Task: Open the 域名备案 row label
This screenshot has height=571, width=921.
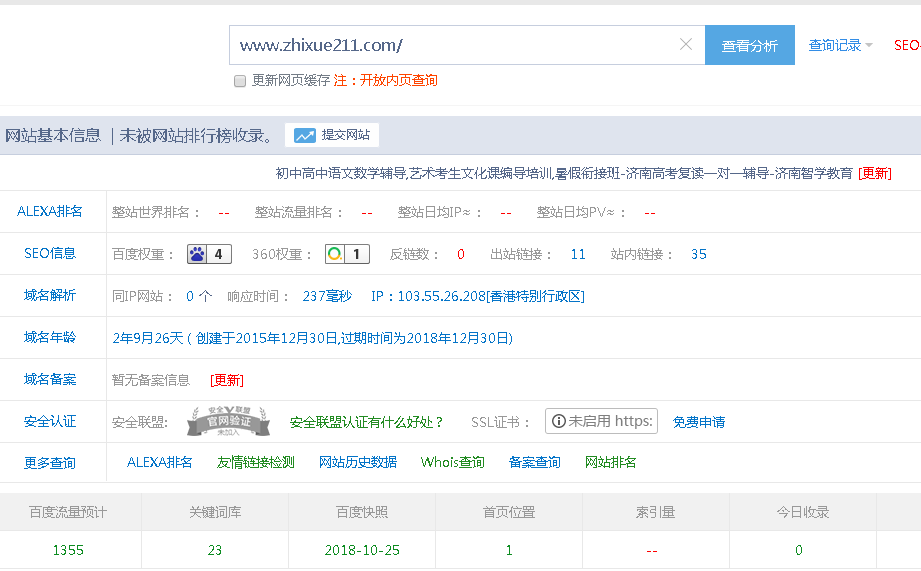Action: pyautogui.click(x=50, y=379)
